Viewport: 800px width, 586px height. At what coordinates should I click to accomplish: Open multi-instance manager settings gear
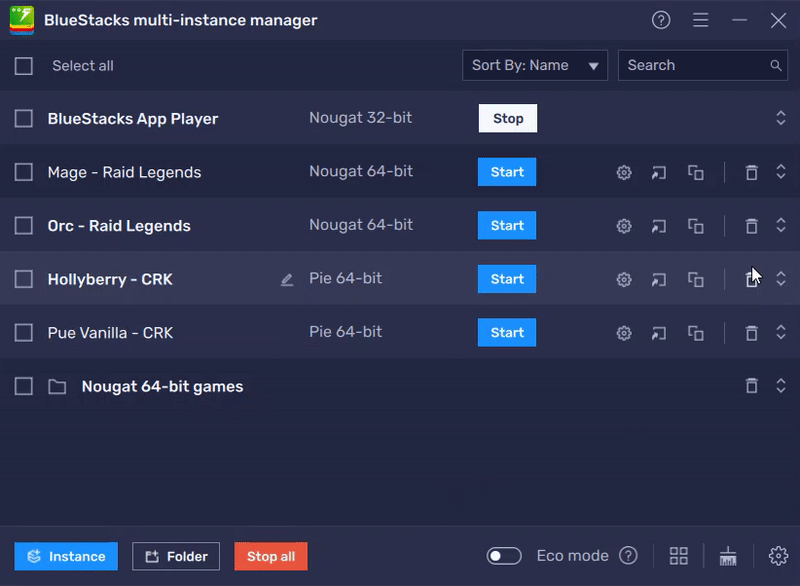(x=777, y=555)
